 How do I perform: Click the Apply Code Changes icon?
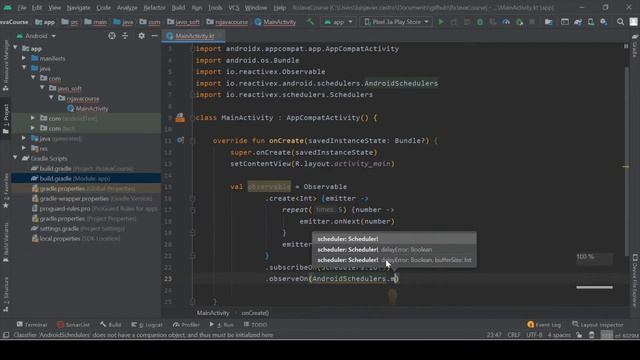tap(467, 22)
